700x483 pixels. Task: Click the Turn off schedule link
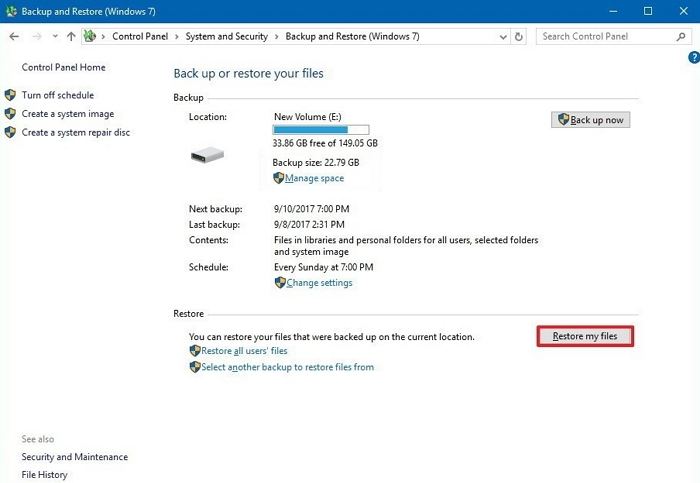pyautogui.click(x=58, y=95)
